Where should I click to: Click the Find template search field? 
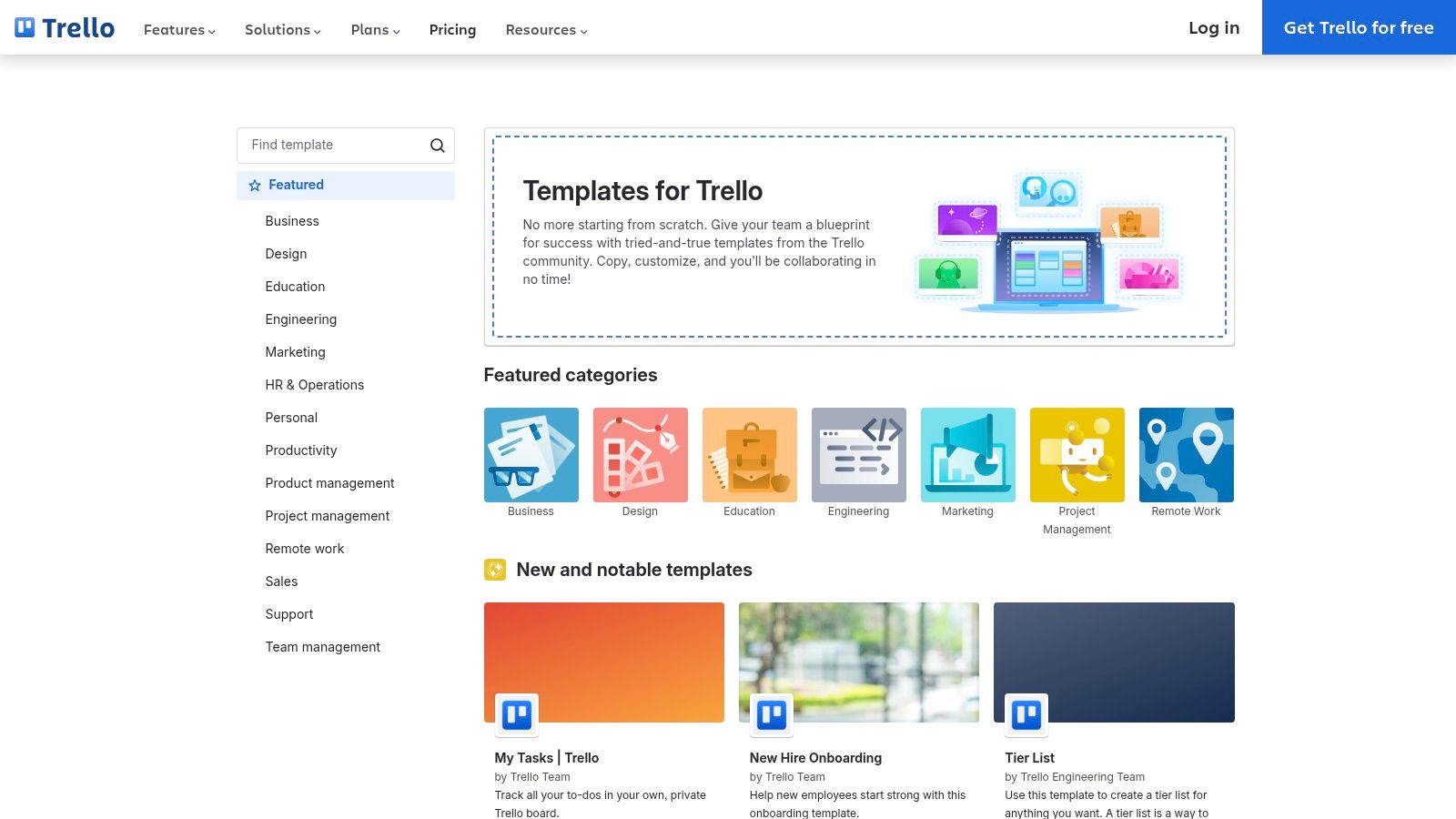point(346,146)
